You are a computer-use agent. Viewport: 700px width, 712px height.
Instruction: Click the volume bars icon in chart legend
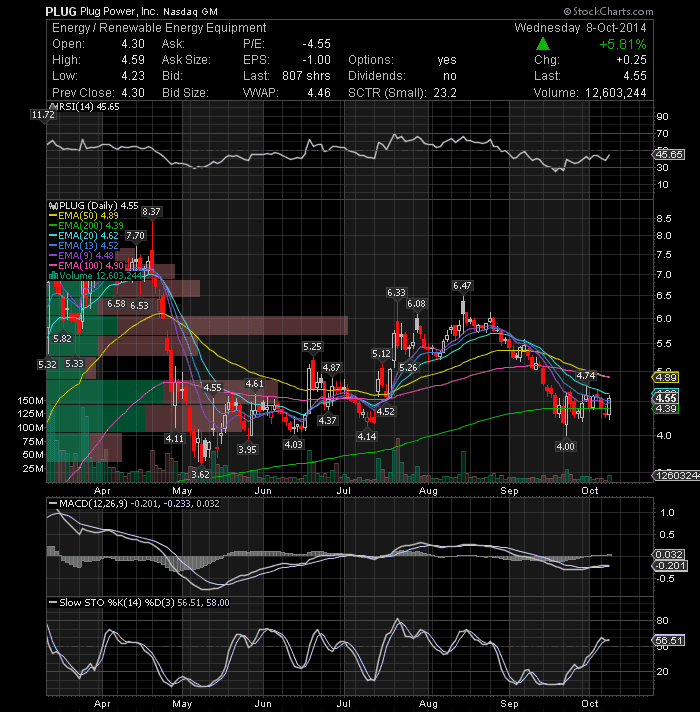pos(53,276)
